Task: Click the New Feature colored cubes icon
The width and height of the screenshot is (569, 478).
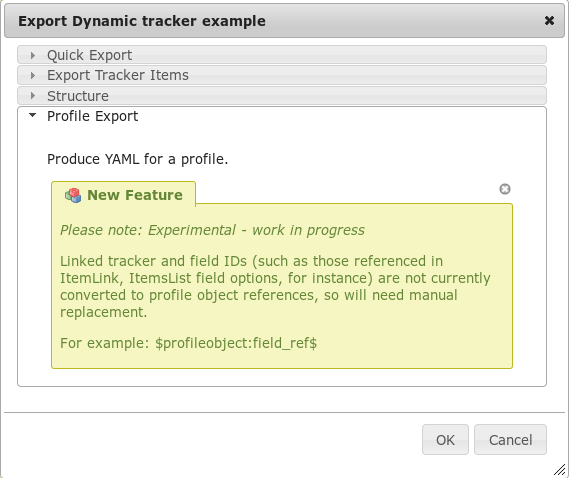Action: click(73, 195)
